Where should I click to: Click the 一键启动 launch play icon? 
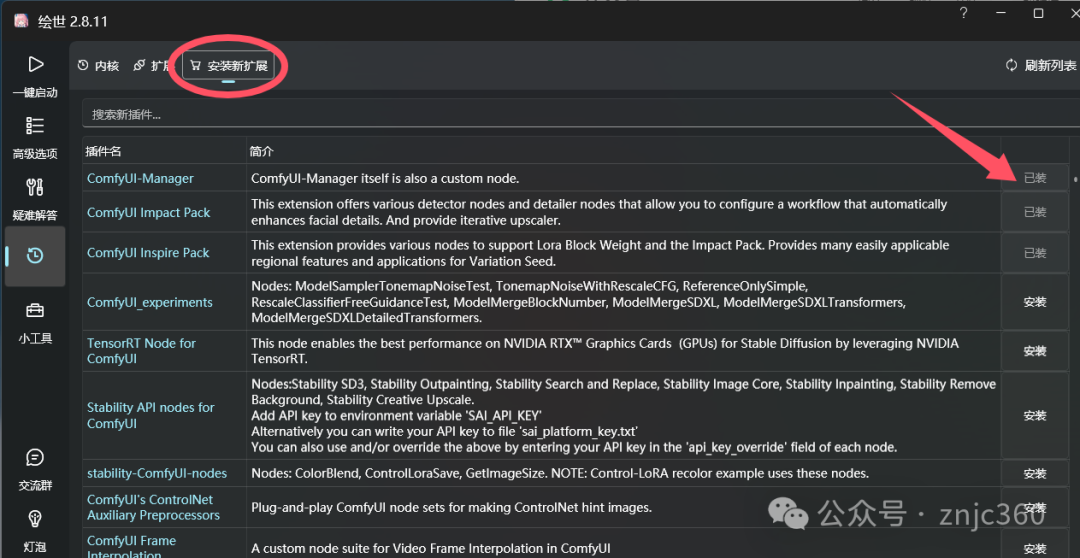[x=35, y=65]
